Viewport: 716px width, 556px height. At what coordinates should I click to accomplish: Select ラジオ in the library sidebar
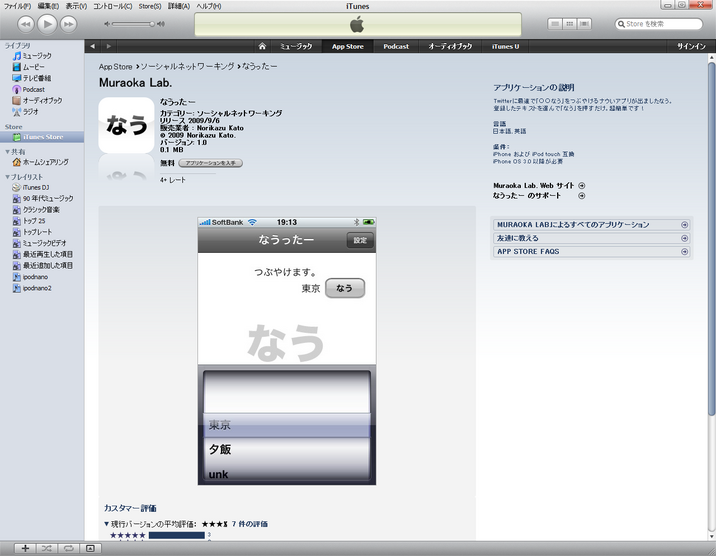click(25, 111)
